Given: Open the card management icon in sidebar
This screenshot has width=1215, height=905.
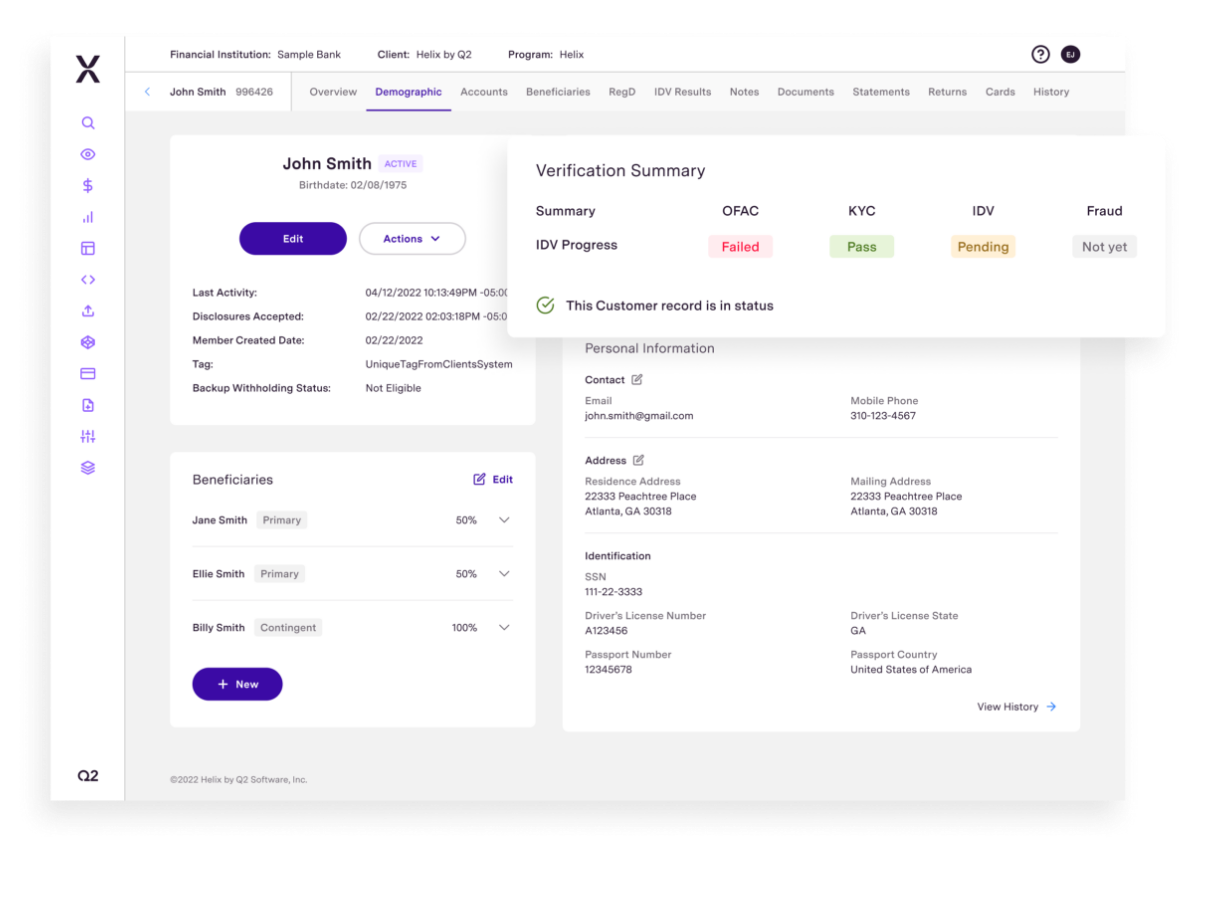Looking at the screenshot, I should 87,373.
